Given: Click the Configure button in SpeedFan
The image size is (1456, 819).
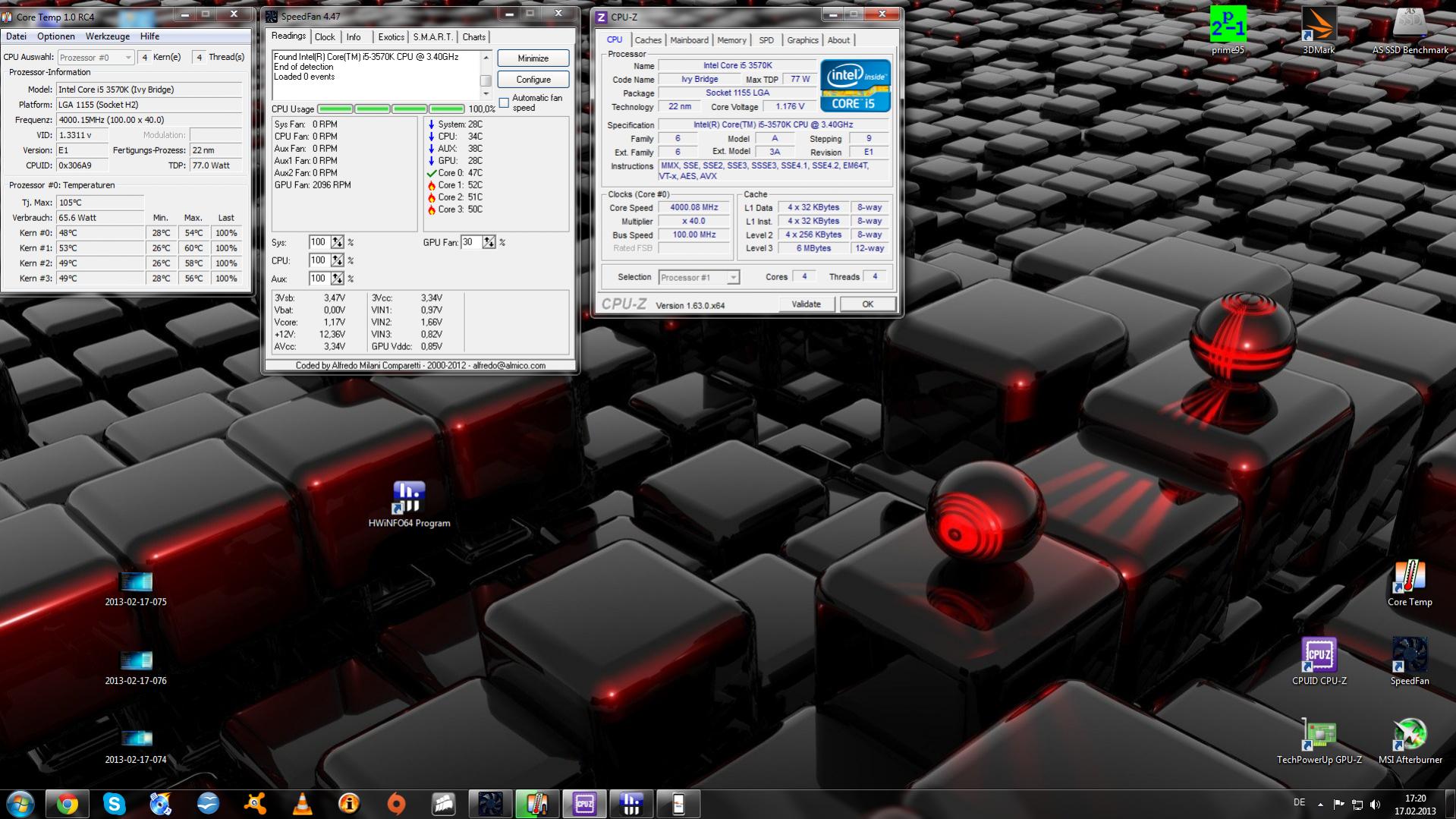Looking at the screenshot, I should (x=533, y=80).
